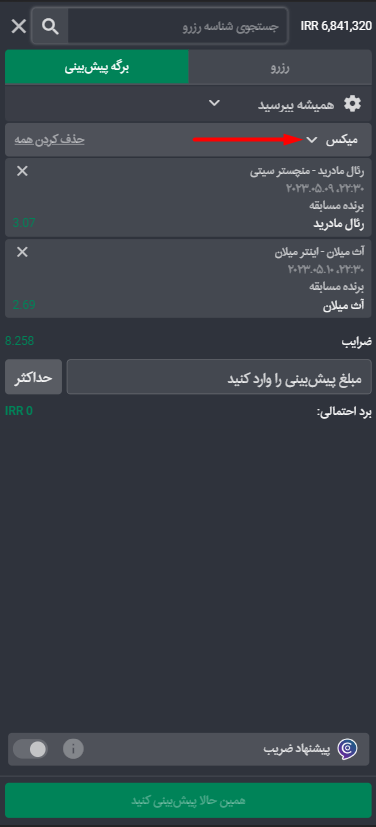Click the 2.69 odds for AC Milan

coord(24,304)
